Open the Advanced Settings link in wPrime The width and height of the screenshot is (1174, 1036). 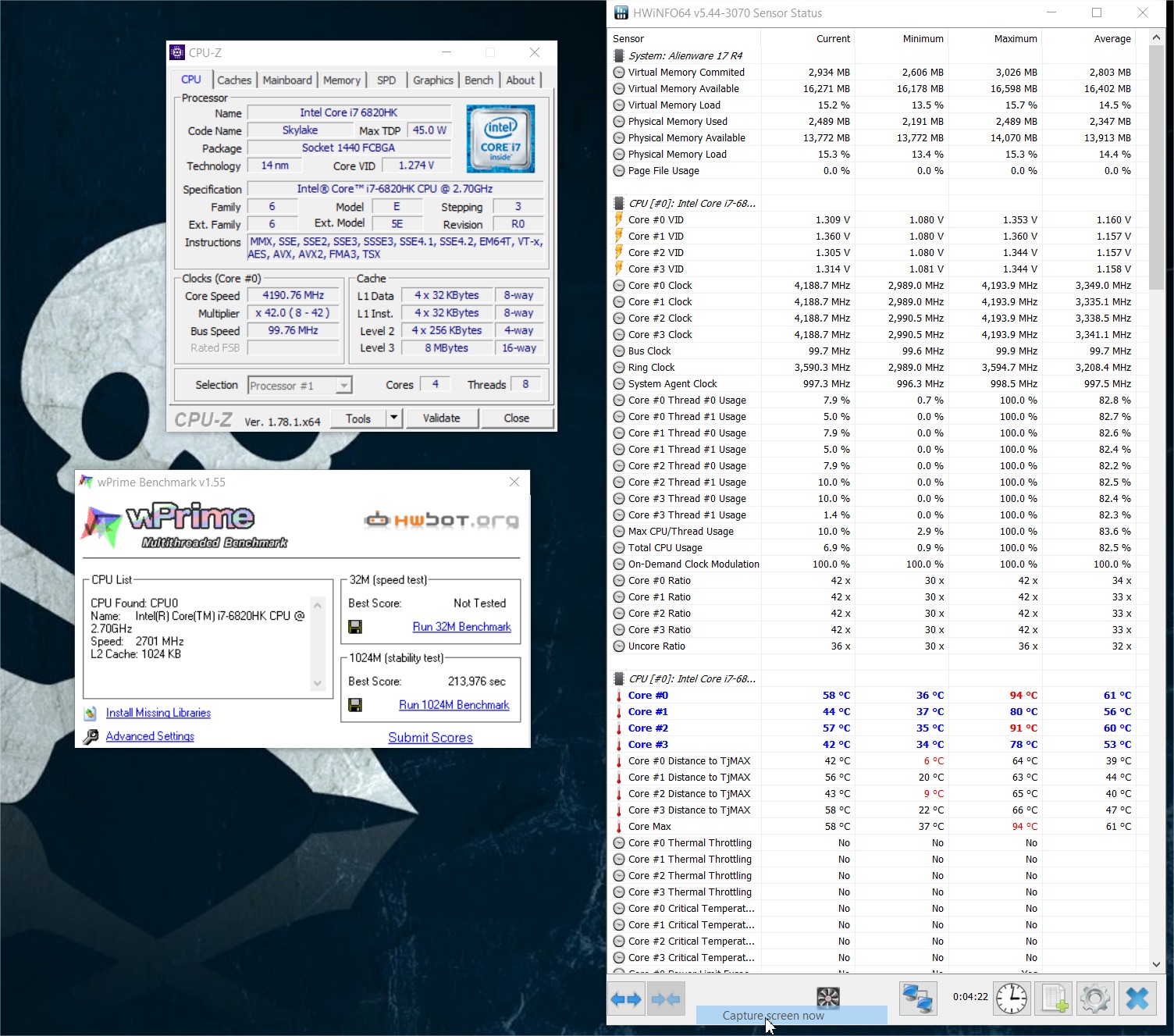[x=150, y=736]
